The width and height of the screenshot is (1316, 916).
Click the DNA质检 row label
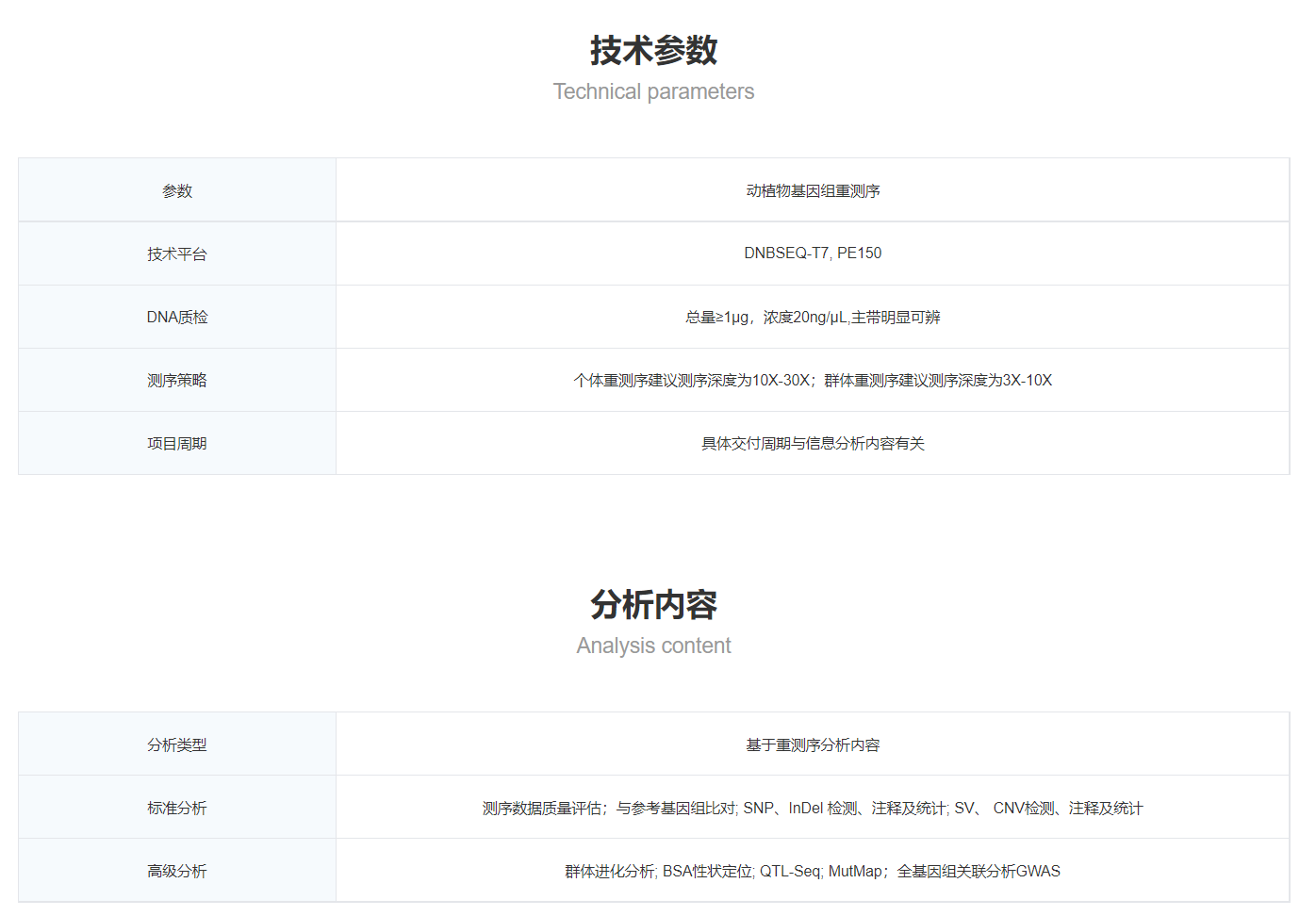[177, 318]
